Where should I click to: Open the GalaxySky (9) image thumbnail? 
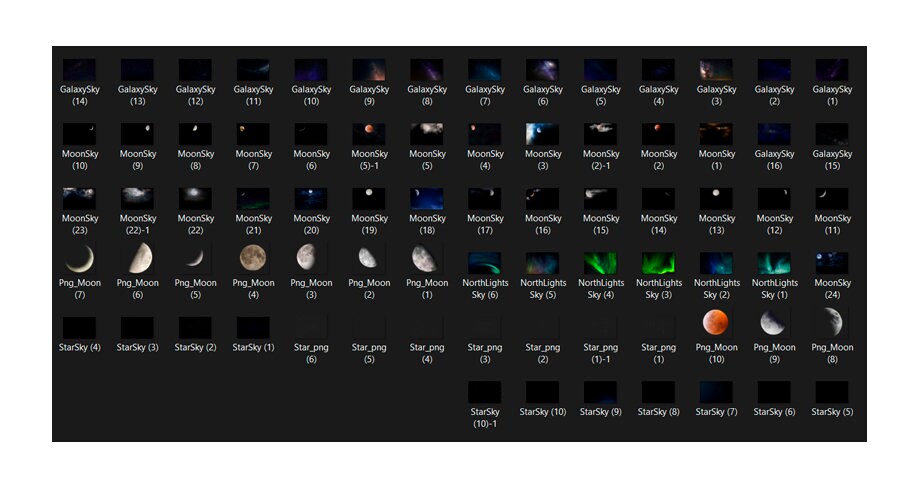[x=368, y=70]
